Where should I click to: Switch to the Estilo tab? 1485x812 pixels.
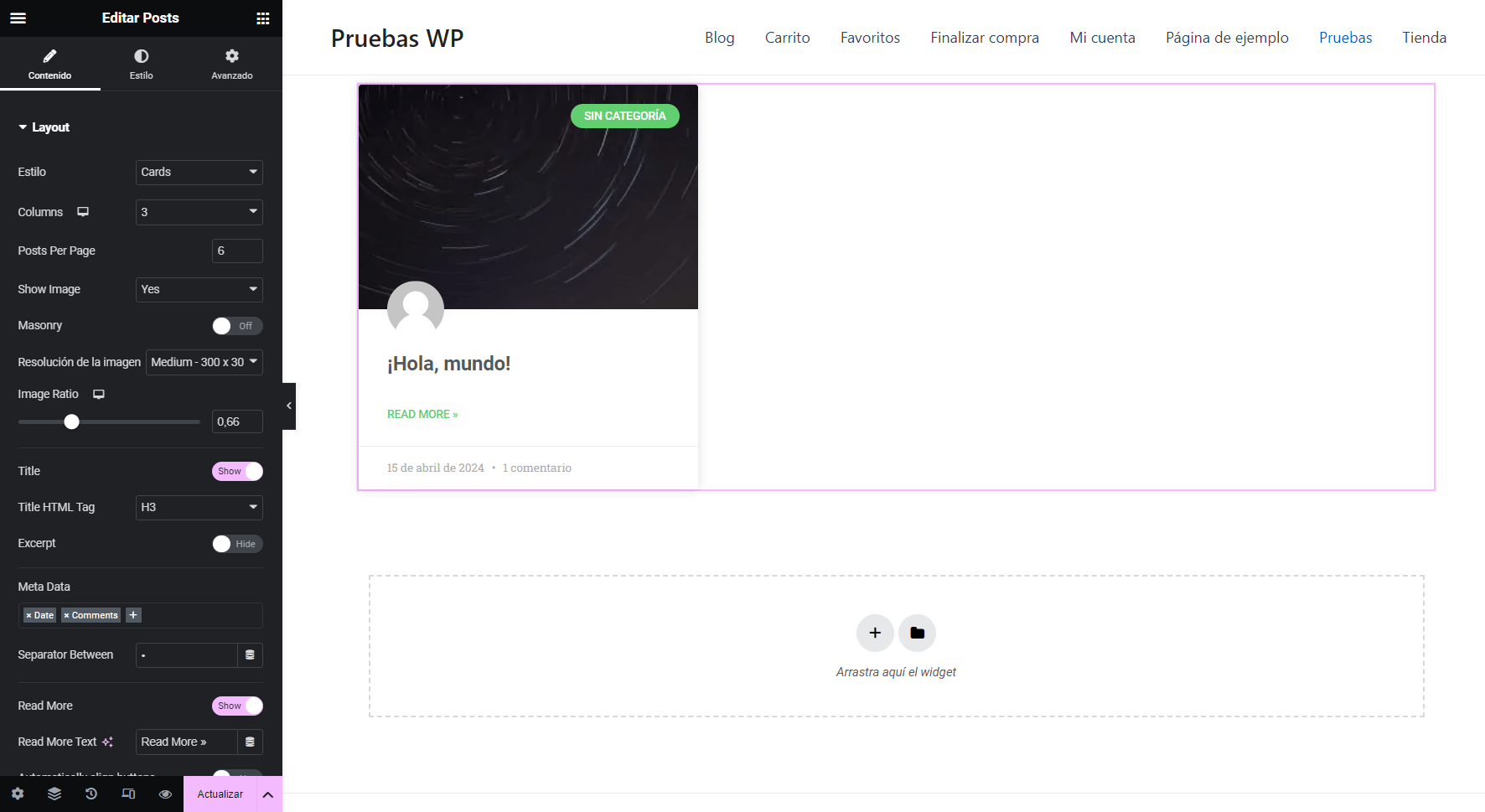click(x=141, y=64)
